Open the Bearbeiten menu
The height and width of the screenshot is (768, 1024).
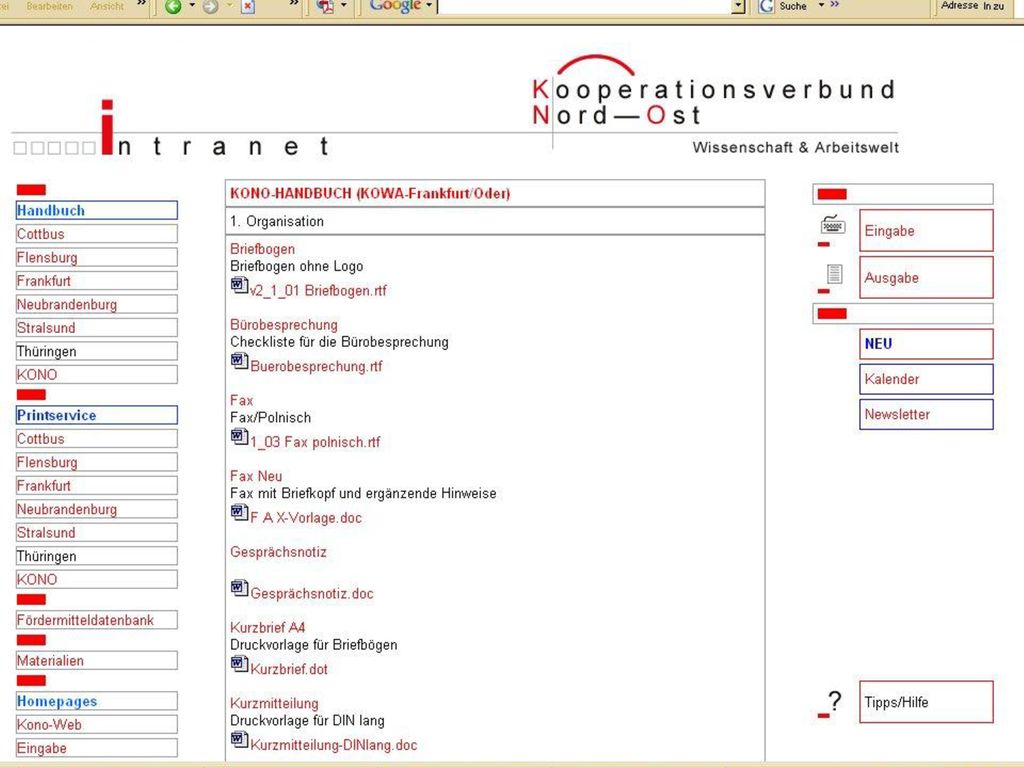[x=50, y=6]
